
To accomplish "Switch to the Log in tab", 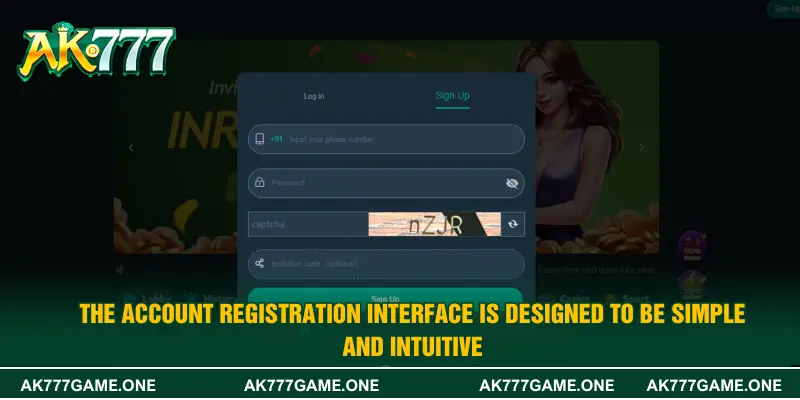I will 314,96.
